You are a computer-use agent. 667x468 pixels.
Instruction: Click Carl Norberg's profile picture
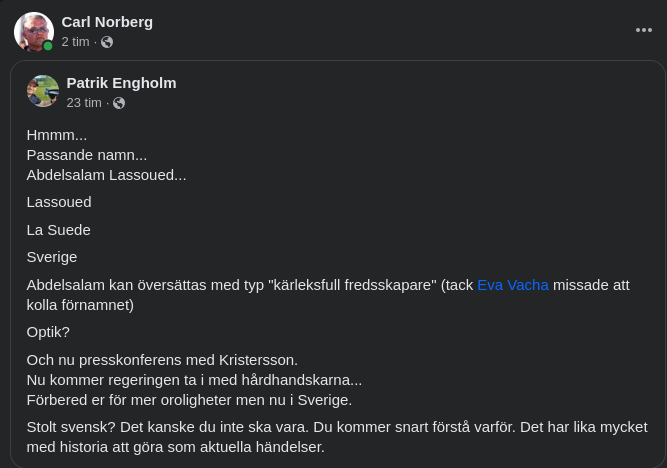(33, 31)
